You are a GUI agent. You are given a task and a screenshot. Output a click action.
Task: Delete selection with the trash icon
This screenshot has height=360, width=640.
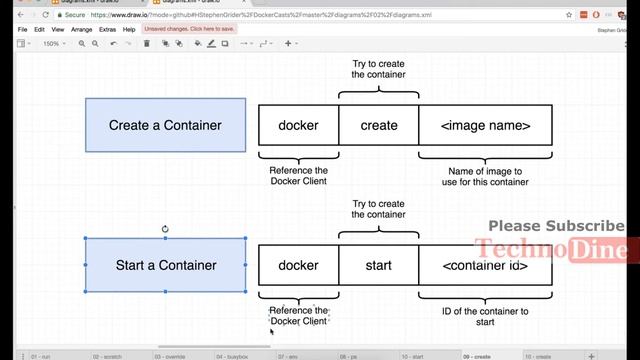[147, 43]
